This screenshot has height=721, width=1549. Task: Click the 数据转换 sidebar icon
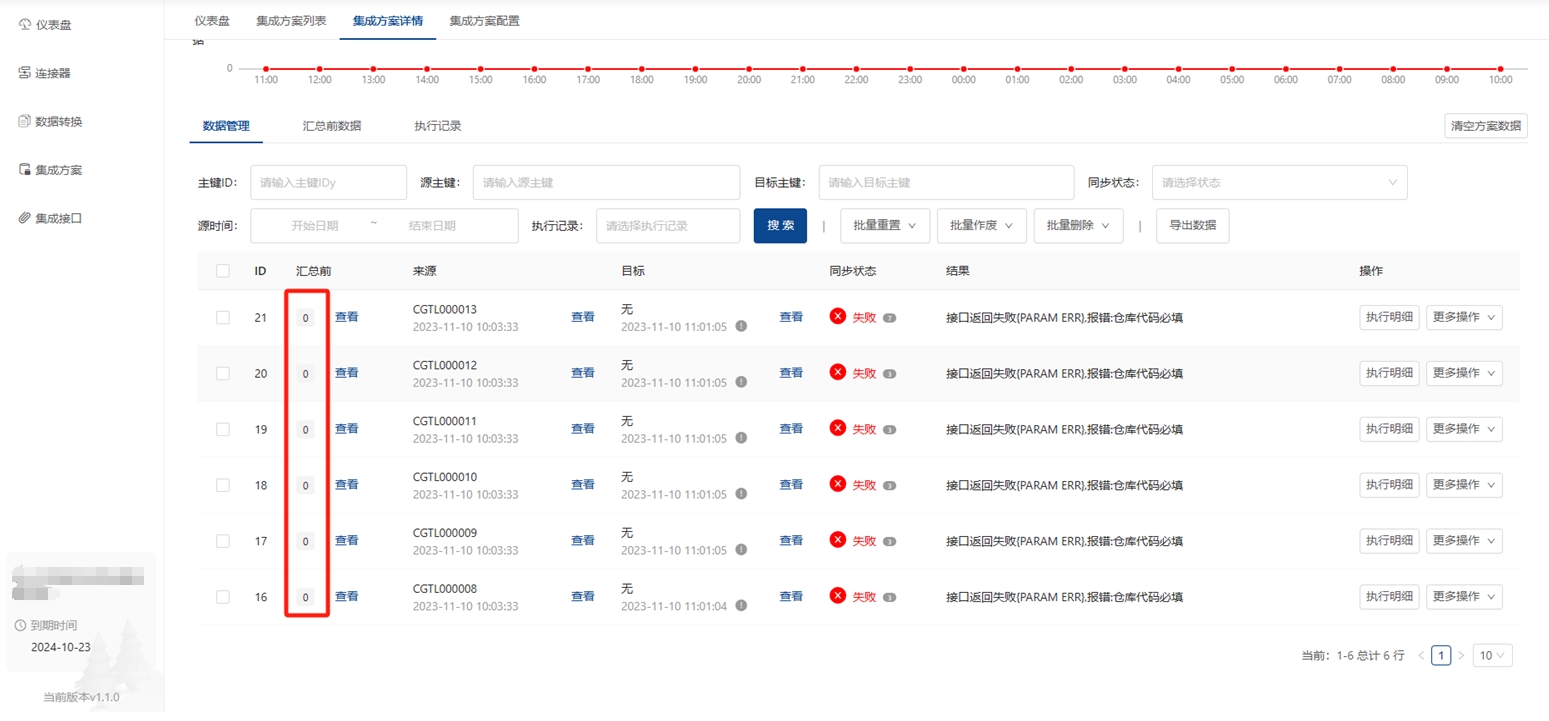tap(25, 121)
